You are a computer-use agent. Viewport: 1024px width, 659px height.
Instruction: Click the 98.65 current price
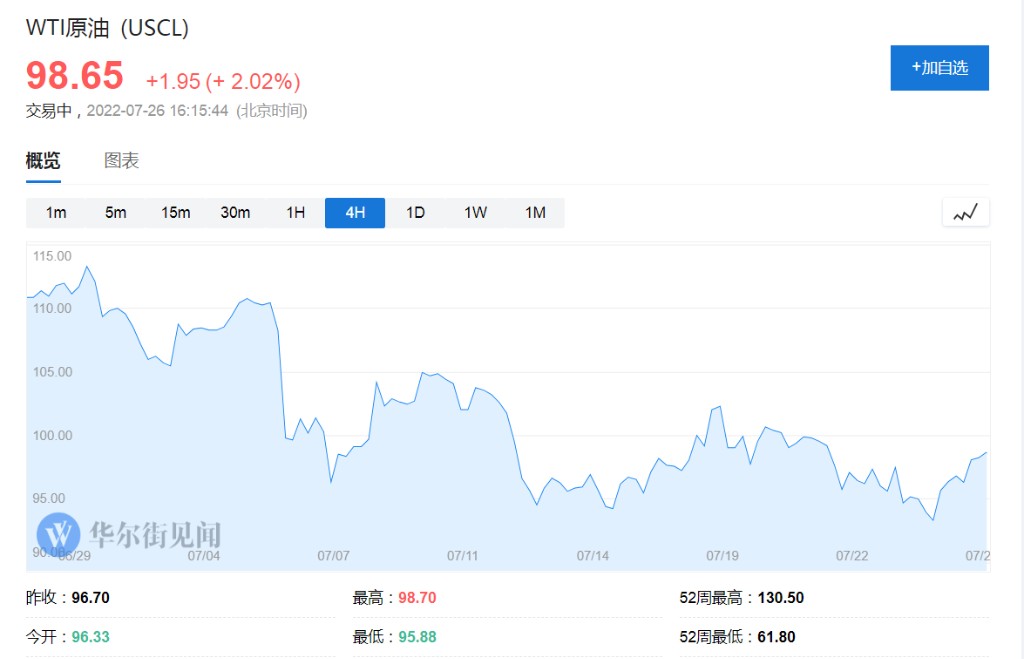[75, 76]
